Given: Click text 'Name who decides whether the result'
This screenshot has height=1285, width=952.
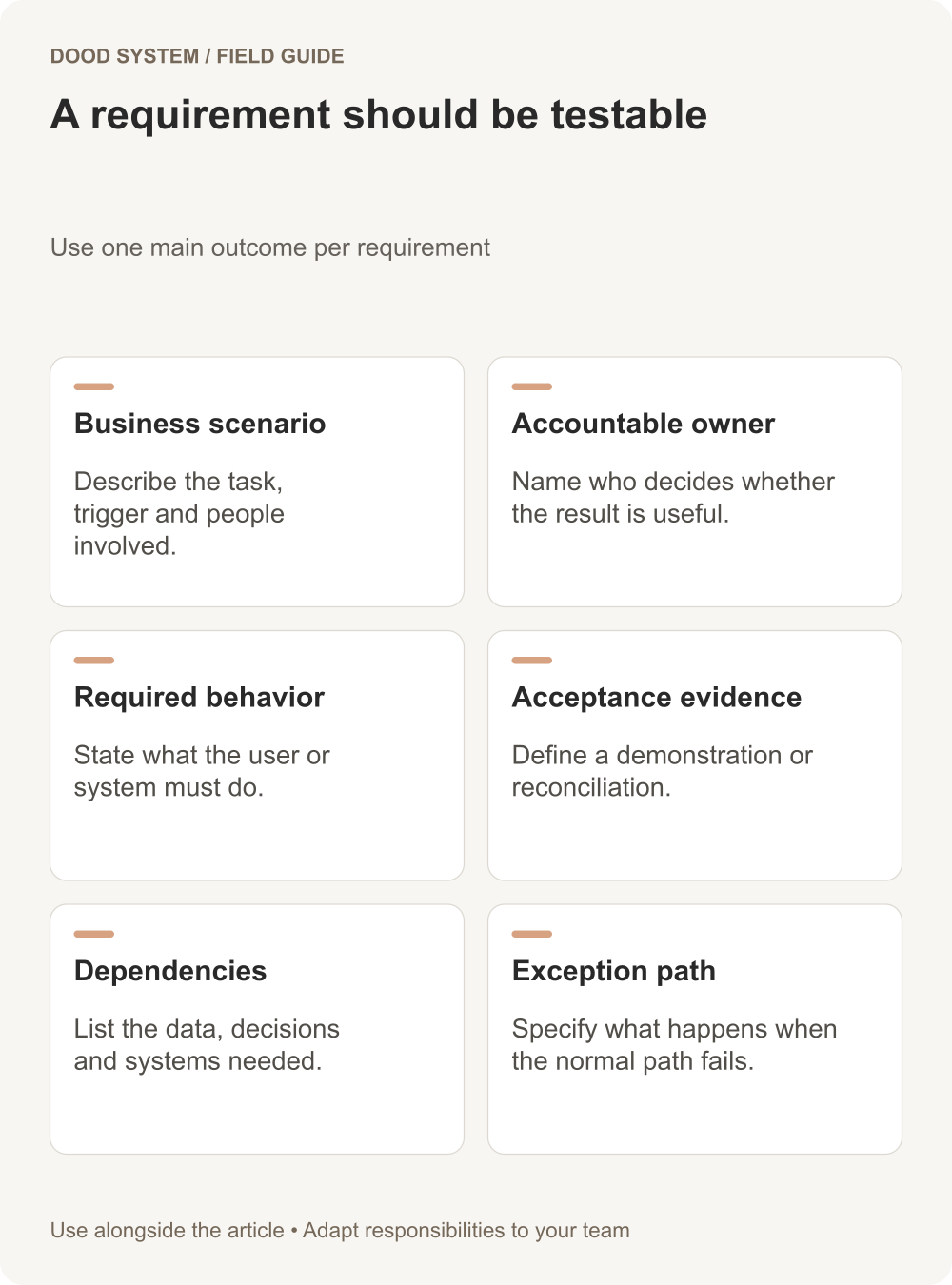Looking at the screenshot, I should click(673, 498).
